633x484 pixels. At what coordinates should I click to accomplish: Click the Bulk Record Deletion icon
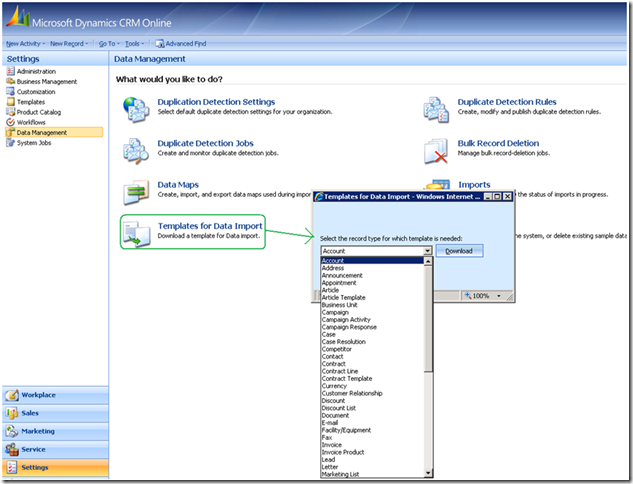click(x=435, y=150)
